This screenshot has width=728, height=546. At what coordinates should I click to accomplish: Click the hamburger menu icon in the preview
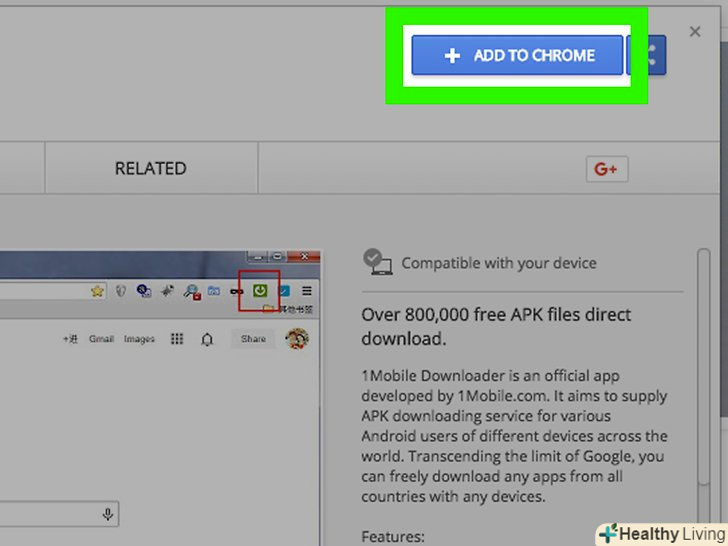(306, 291)
